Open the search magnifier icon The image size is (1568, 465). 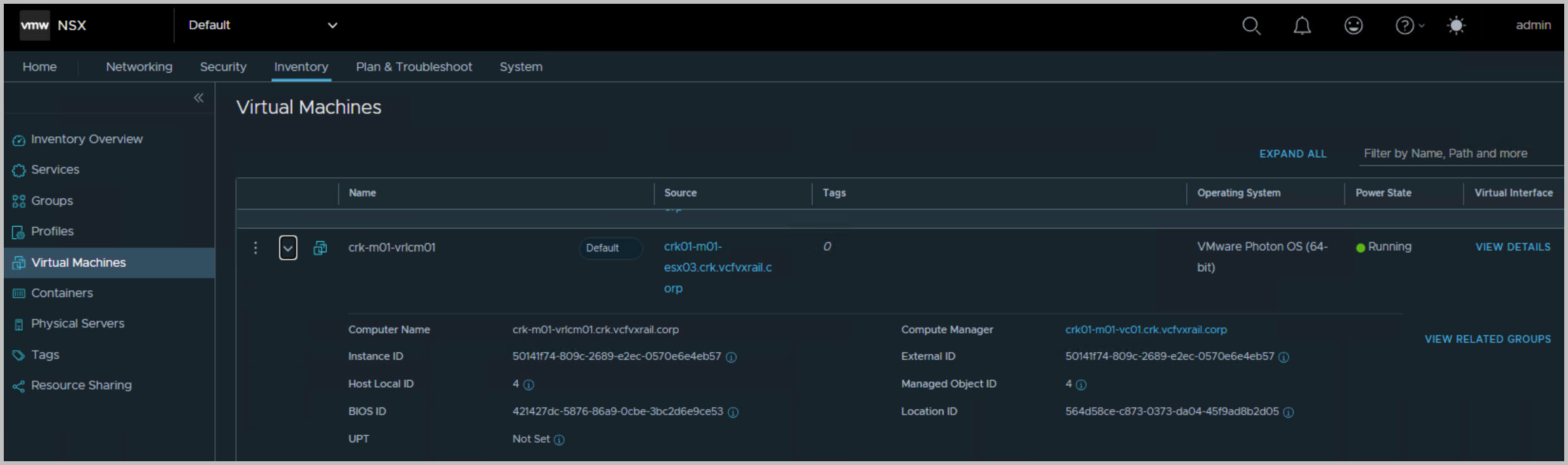tap(1250, 25)
